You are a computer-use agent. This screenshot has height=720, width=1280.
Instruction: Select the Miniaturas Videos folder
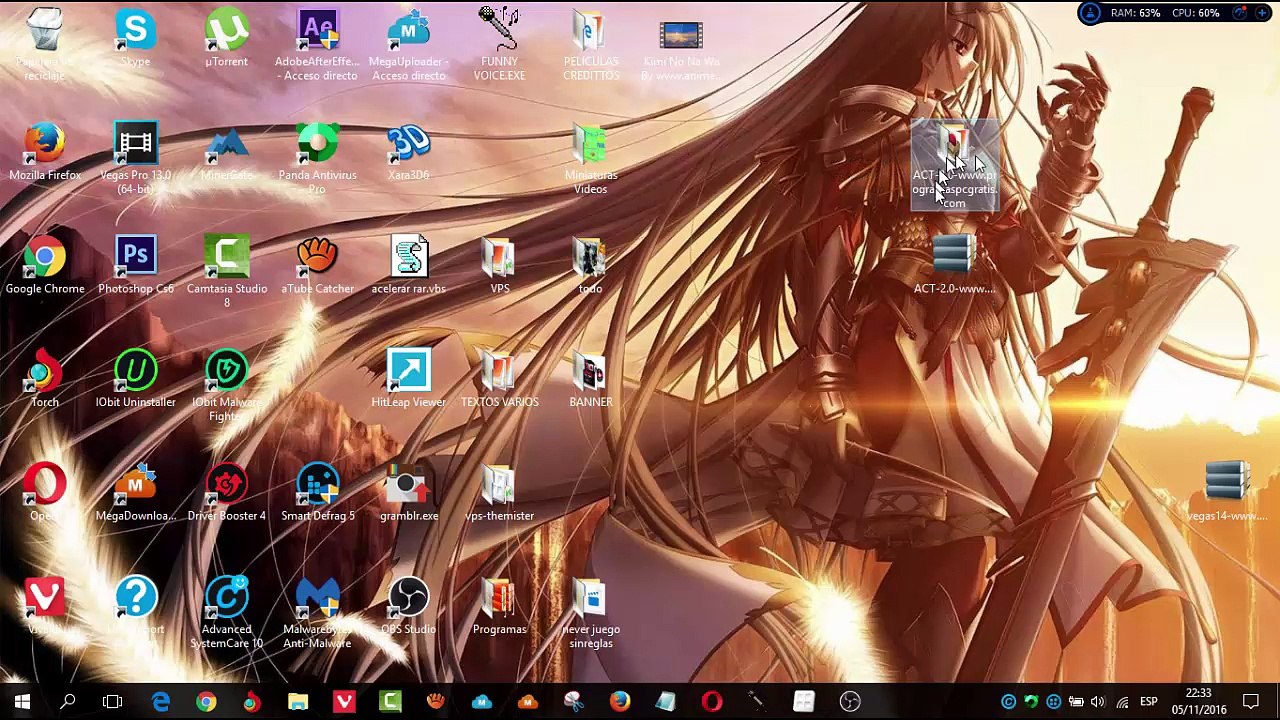(590, 158)
